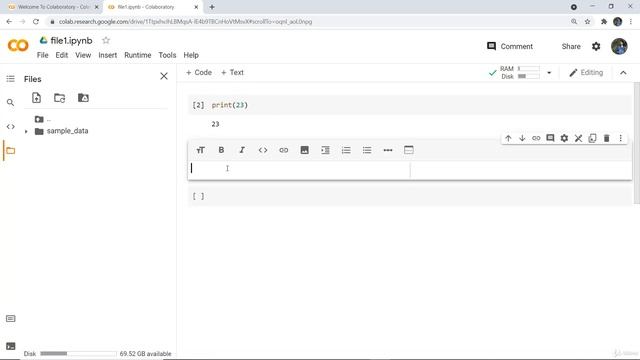This screenshot has width=640, height=360.
Task: Refresh the file browser listing
Action: pos(60,98)
